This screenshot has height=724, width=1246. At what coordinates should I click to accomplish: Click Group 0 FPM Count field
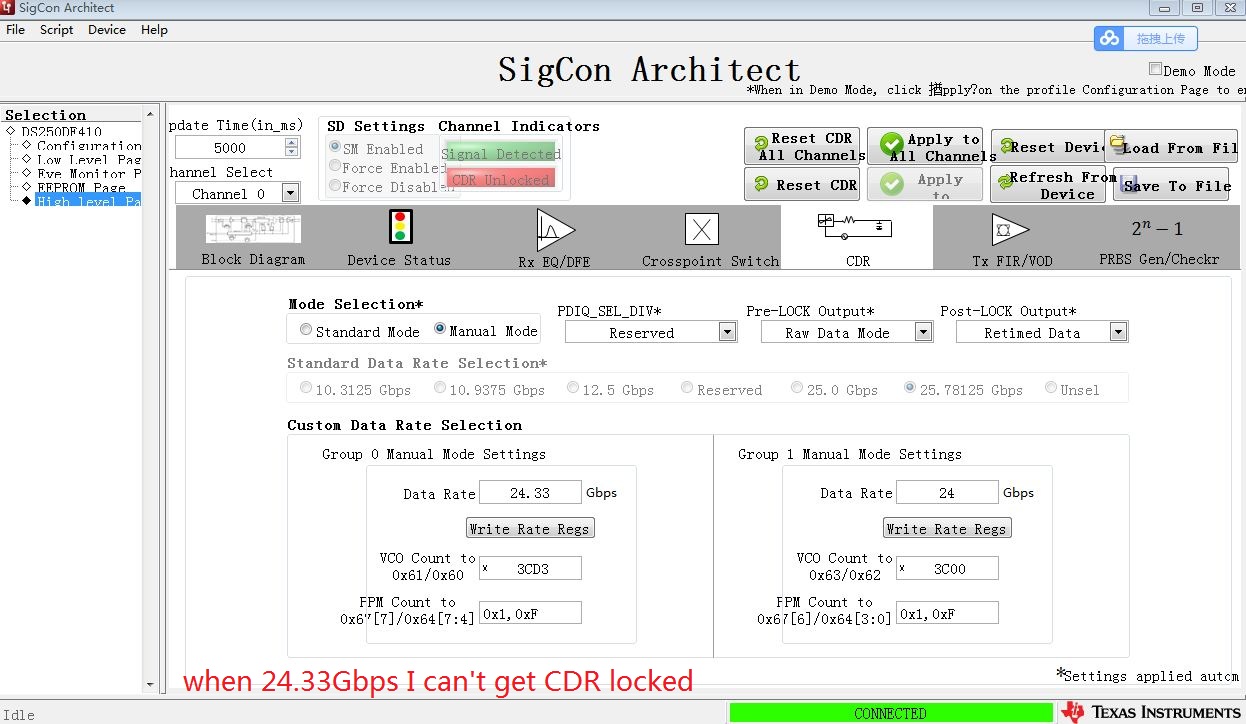(x=530, y=613)
